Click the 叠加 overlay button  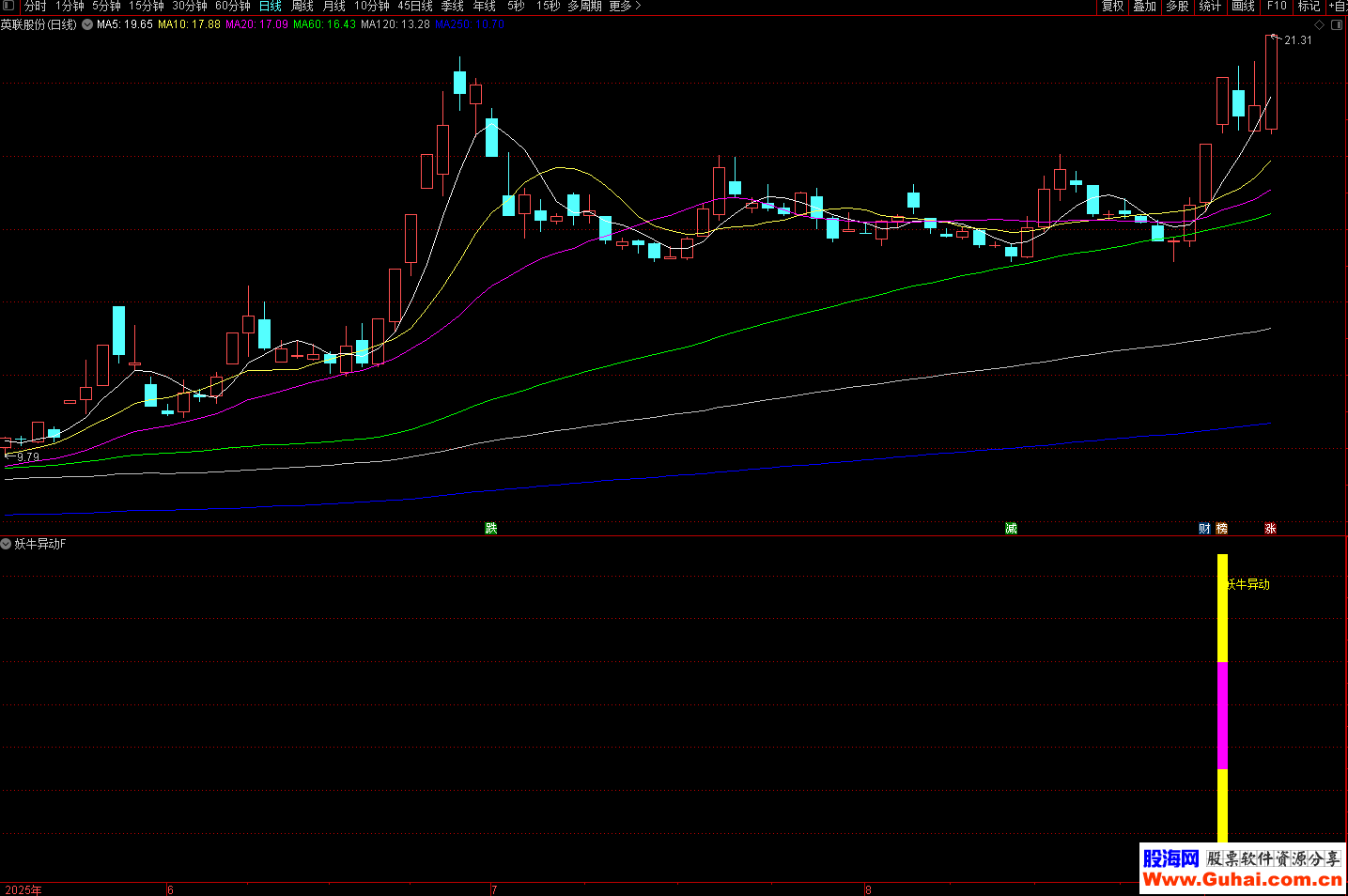pos(1145,6)
